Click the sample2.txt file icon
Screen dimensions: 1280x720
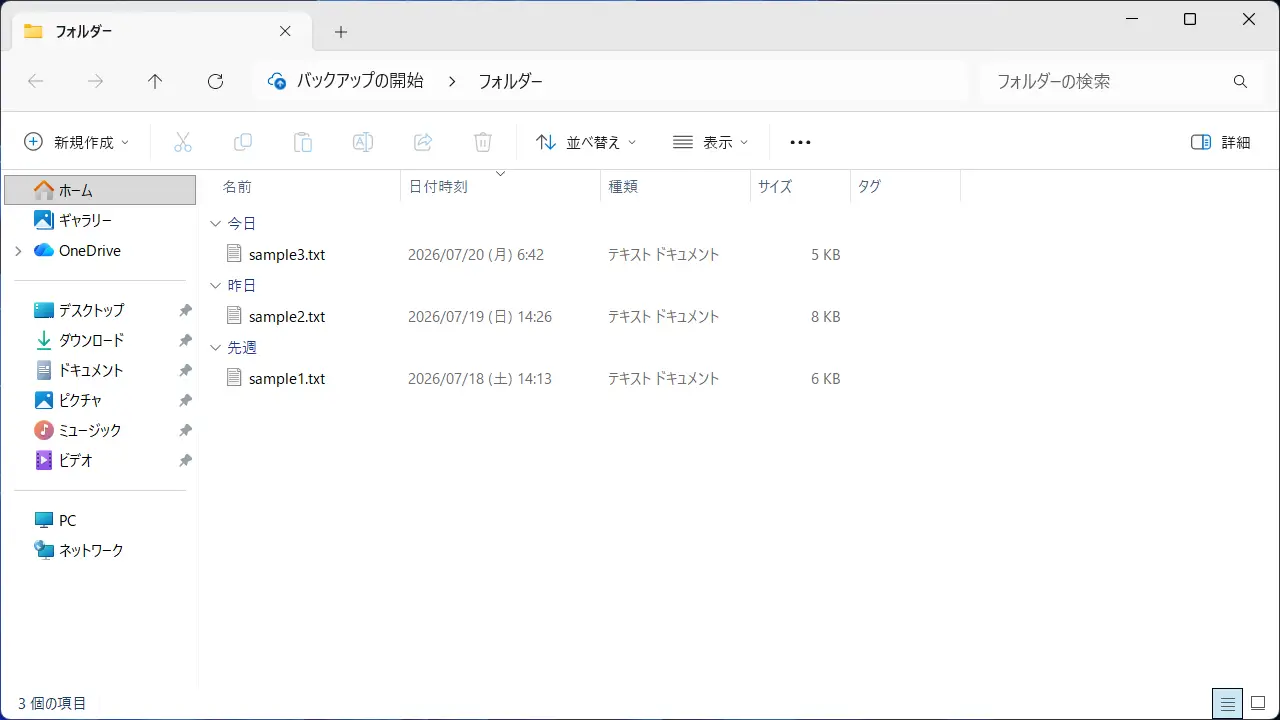coord(234,316)
